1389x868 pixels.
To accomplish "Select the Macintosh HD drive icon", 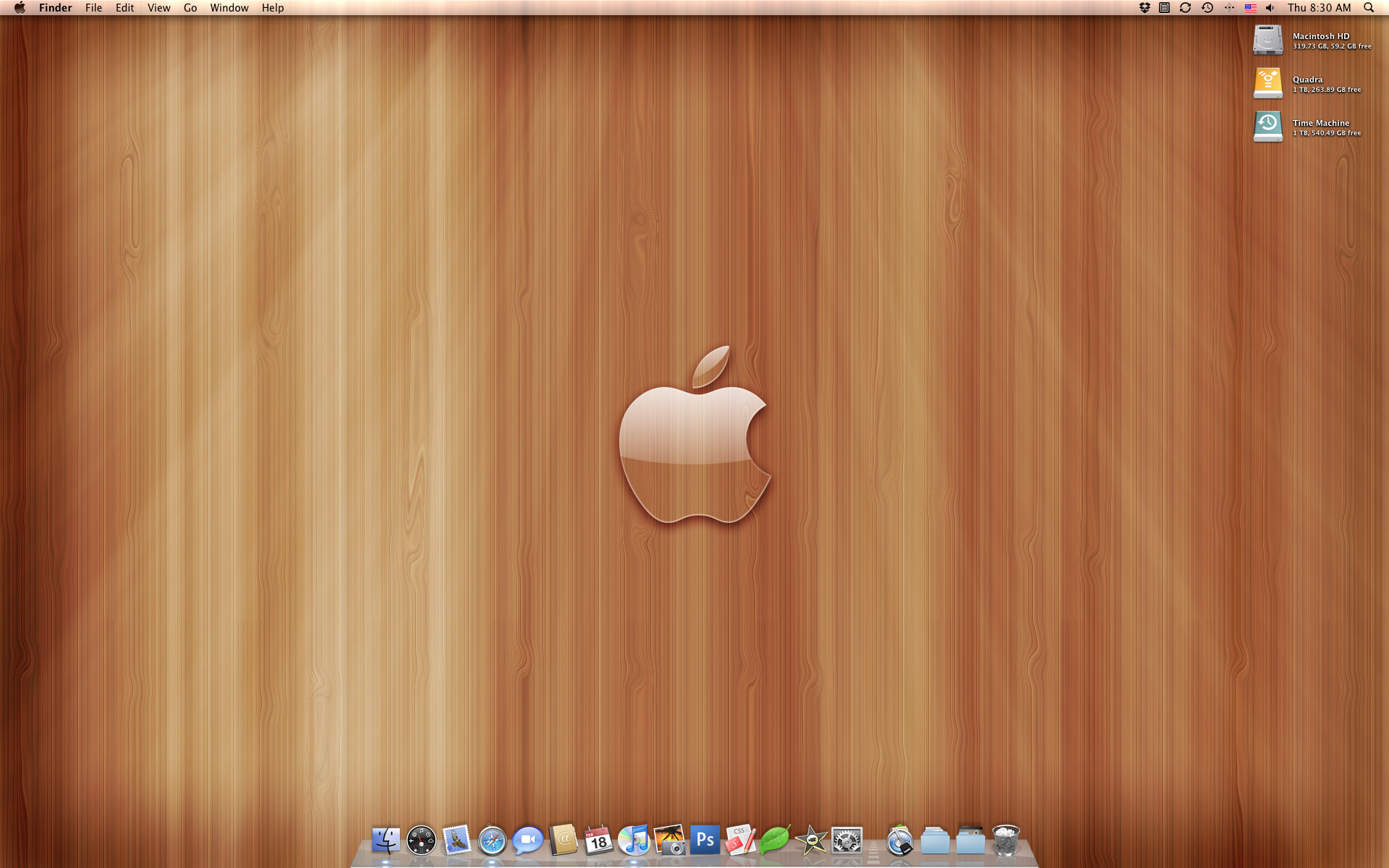I will [1268, 40].
